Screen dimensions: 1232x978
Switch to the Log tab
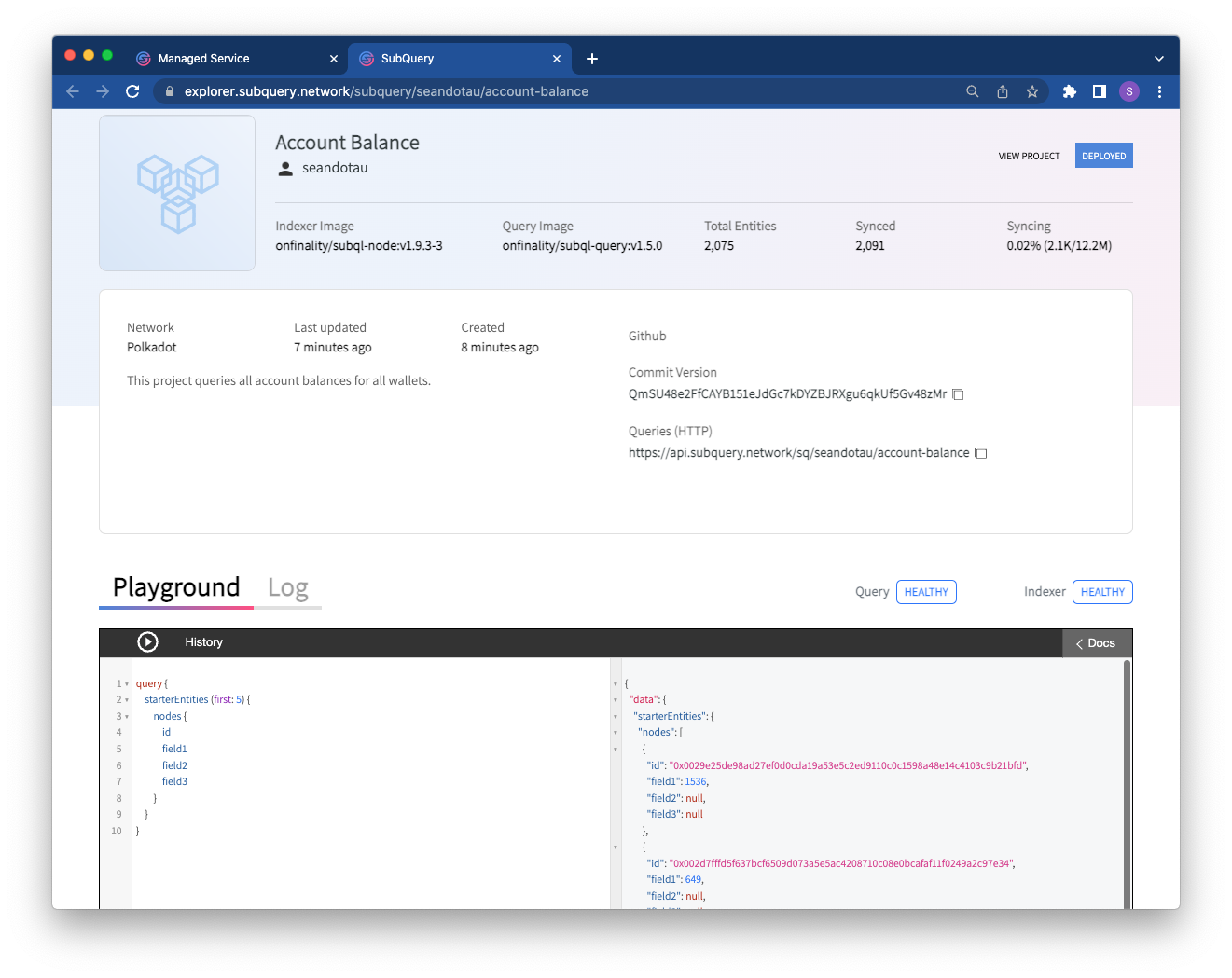point(287,588)
